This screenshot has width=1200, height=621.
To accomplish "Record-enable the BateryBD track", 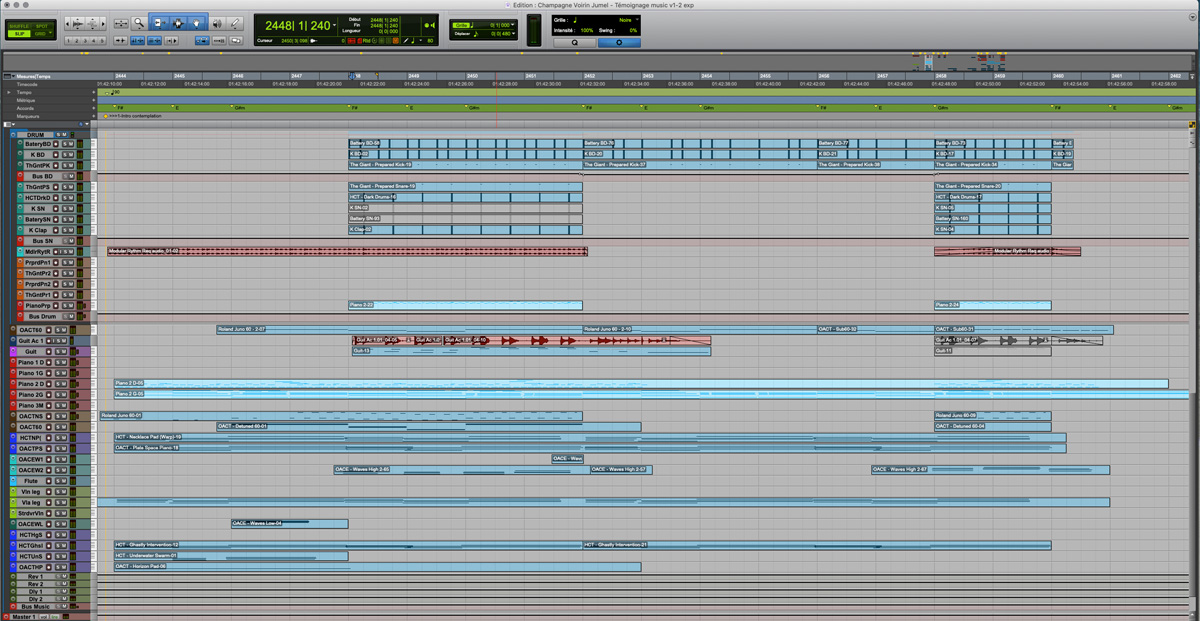I will tap(56, 144).
